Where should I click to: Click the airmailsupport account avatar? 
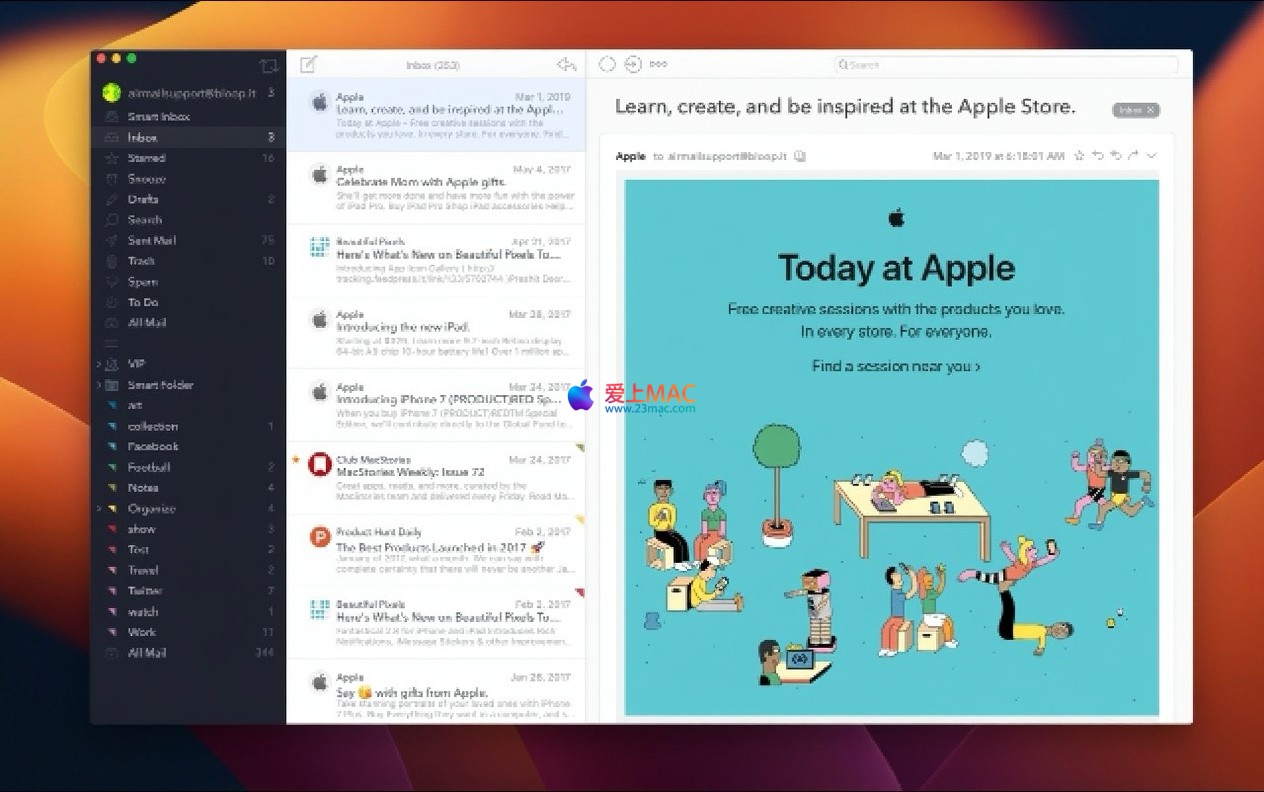111,93
